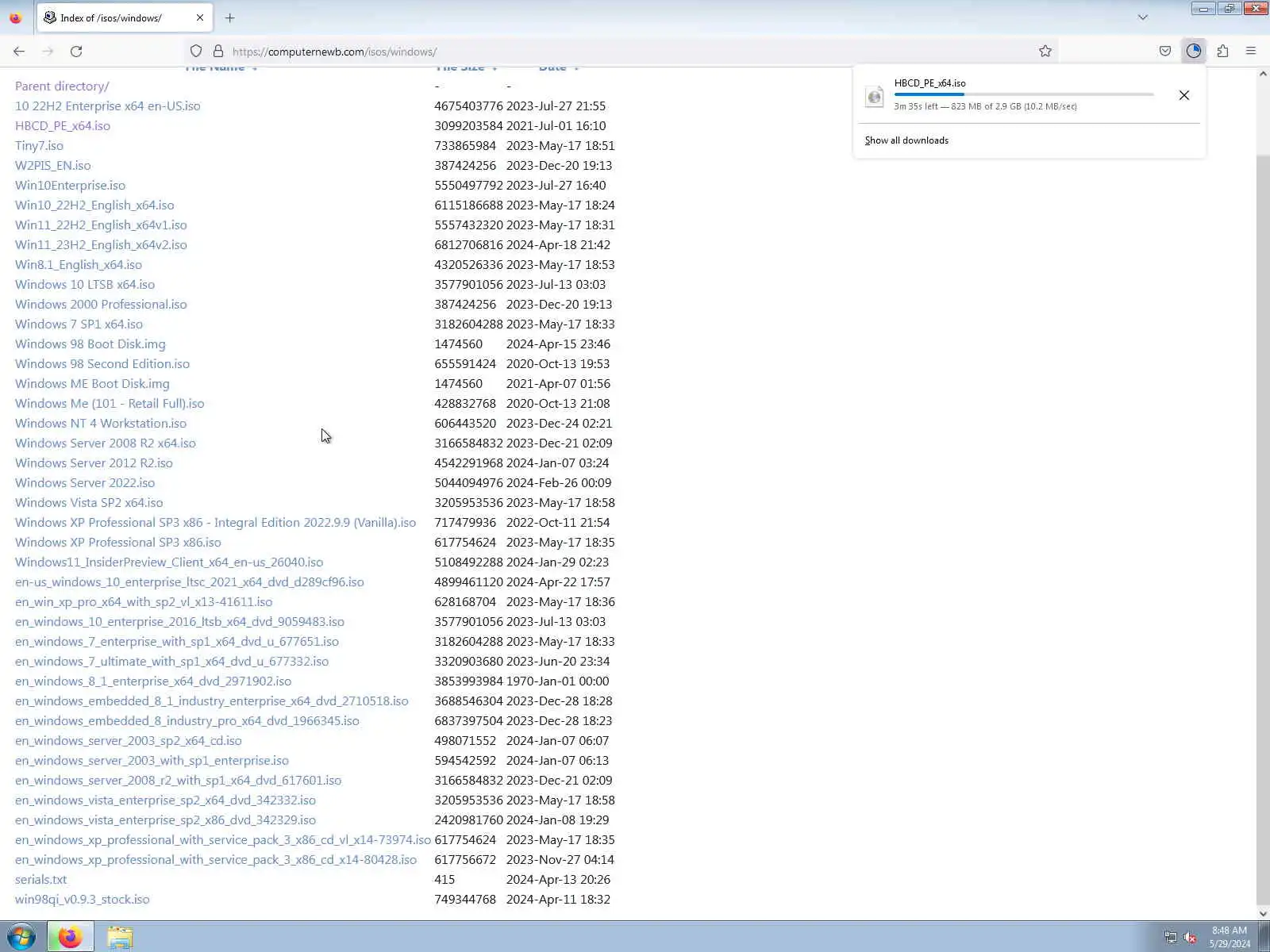Screen dimensions: 1270x952
Task: Click Windows Server 2008 R2 x64.iso
Action: pyautogui.click(x=106, y=443)
